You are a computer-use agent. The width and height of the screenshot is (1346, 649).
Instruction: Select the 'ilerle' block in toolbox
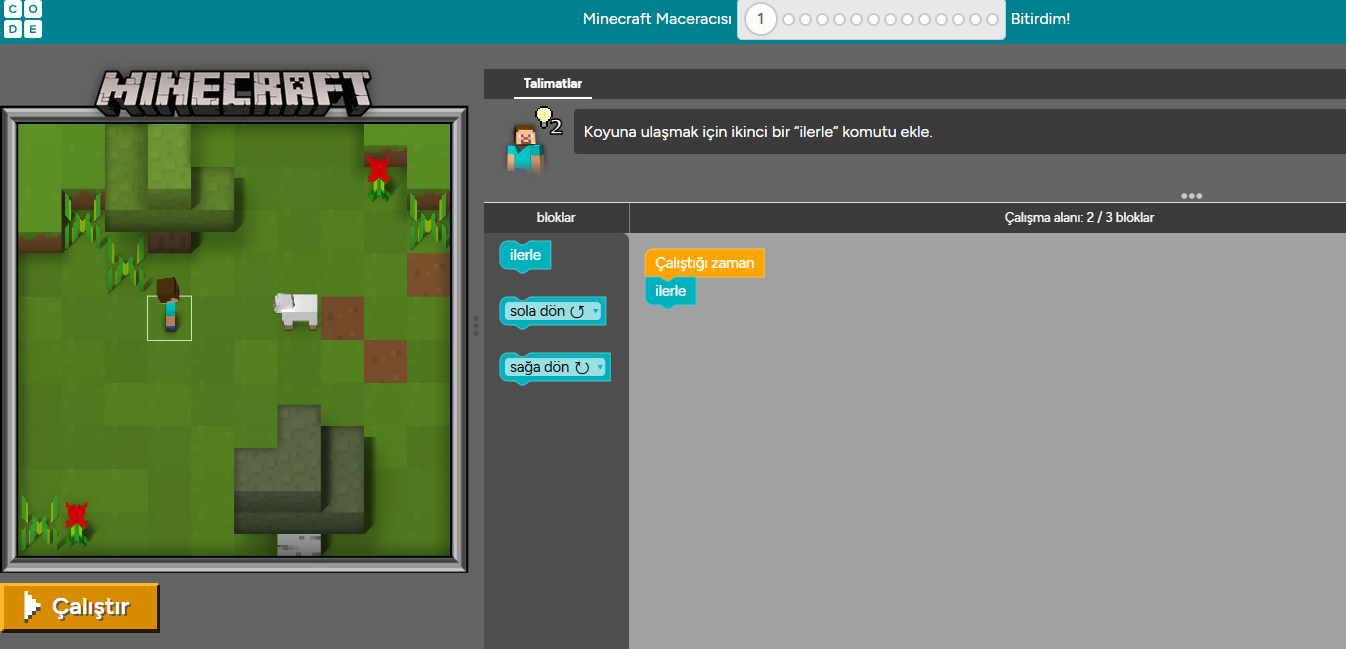[x=525, y=255]
